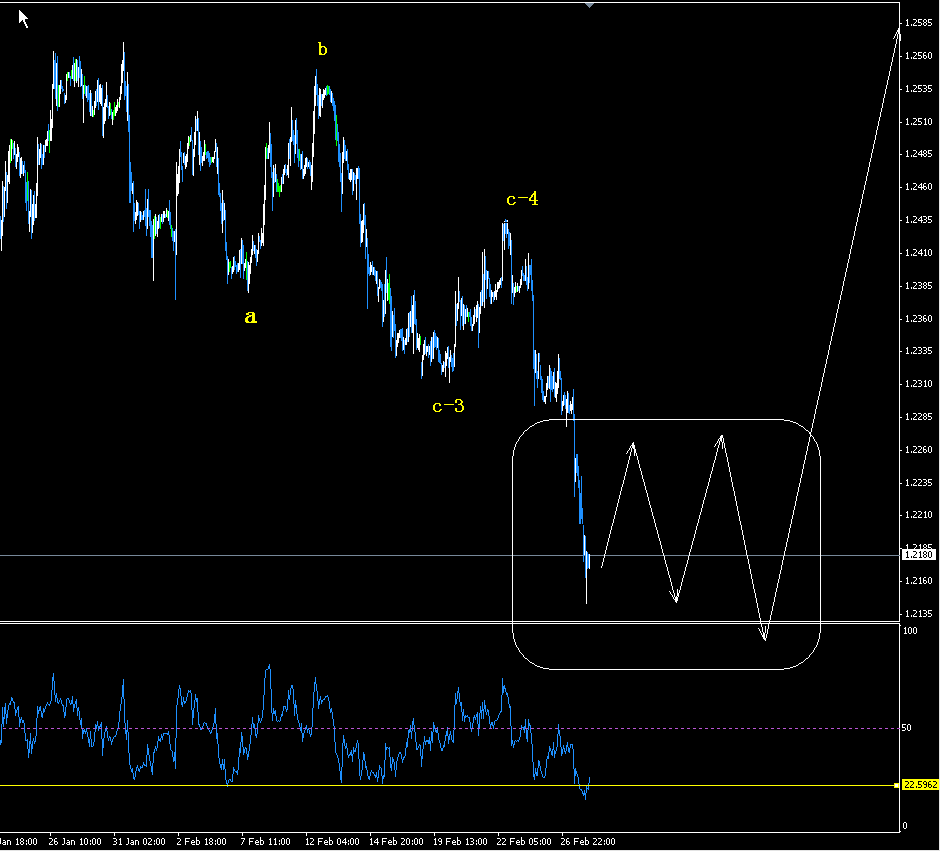Click the 'c-4' wave annotation
The image size is (941, 851).
pyautogui.click(x=521, y=200)
